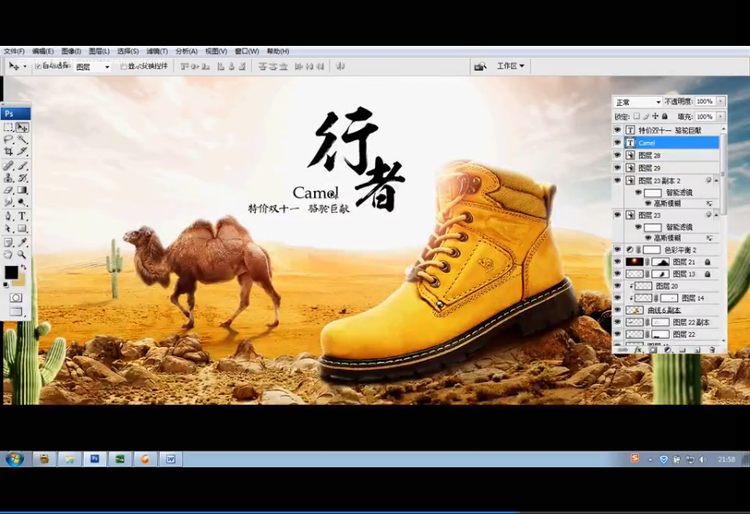The width and height of the screenshot is (750, 514).
Task: Swap foreground and background colors
Action: pos(23,268)
